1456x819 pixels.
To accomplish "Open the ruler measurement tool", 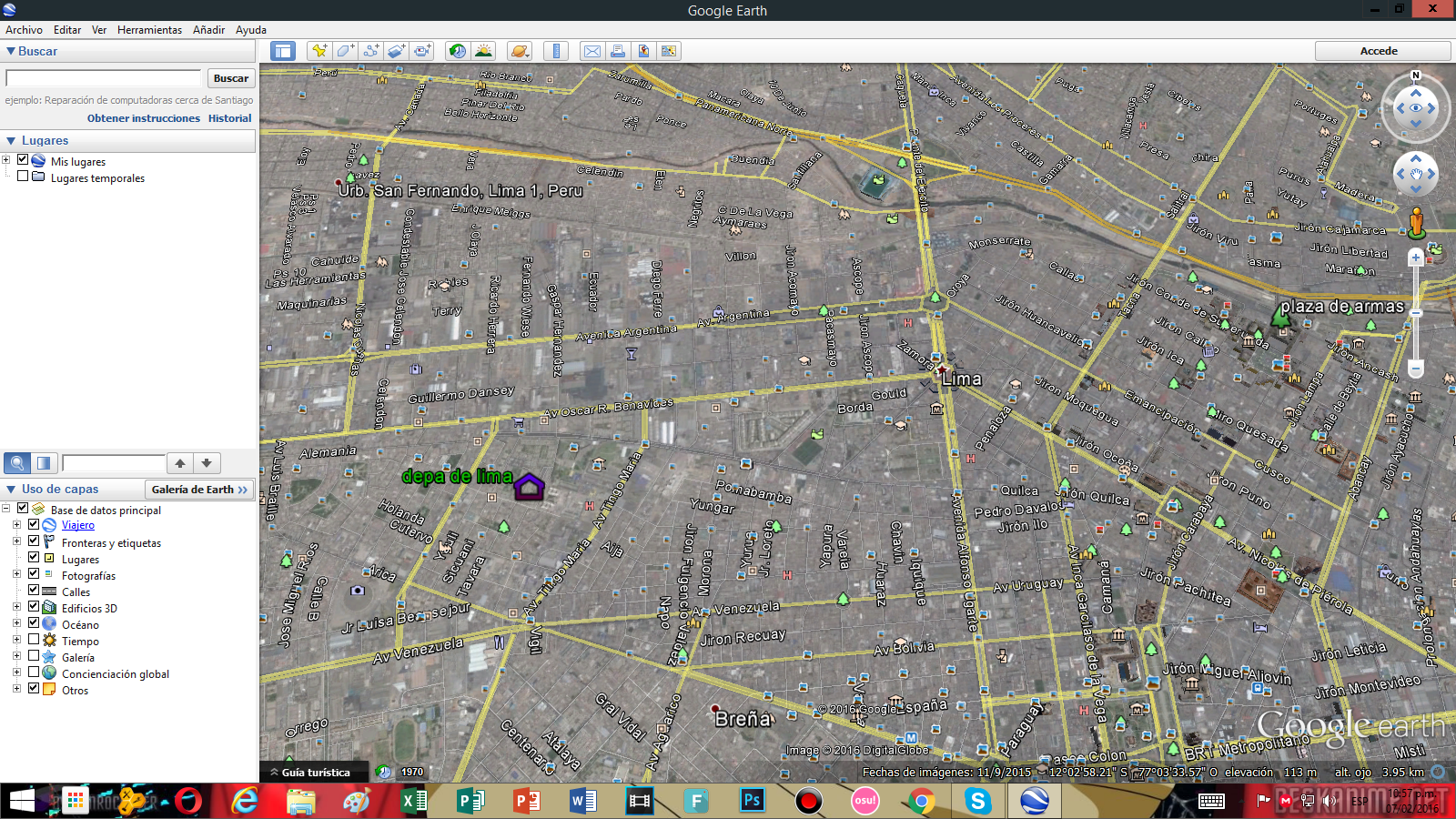I will (x=556, y=51).
